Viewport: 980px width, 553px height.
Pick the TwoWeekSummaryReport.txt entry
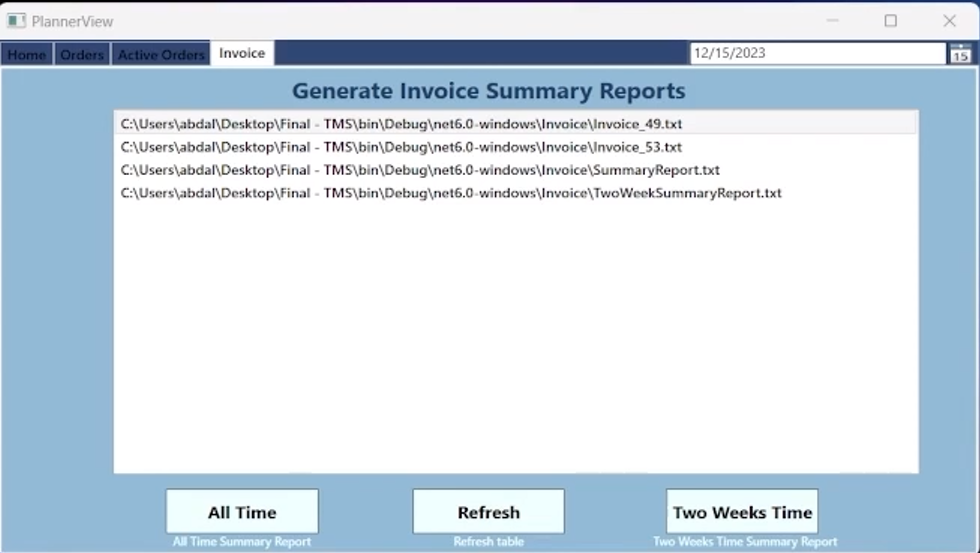click(x=450, y=193)
